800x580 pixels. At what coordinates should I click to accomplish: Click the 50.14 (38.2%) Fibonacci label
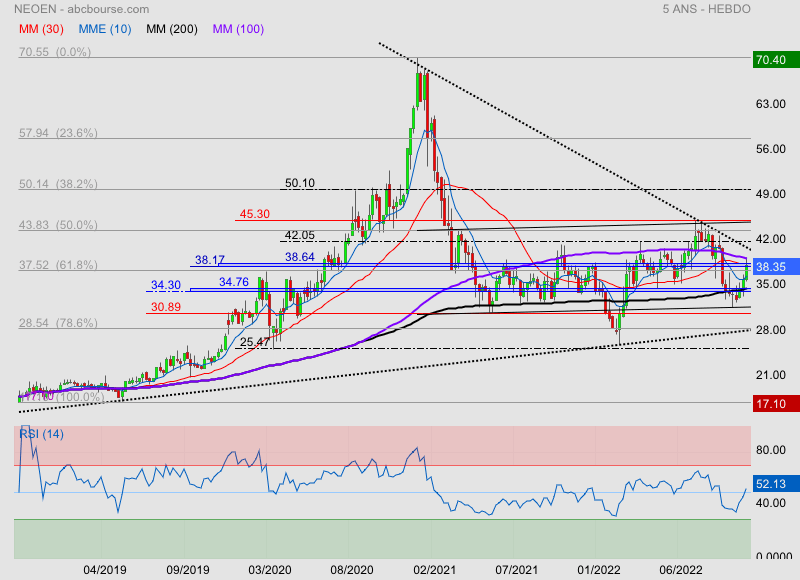[58, 184]
